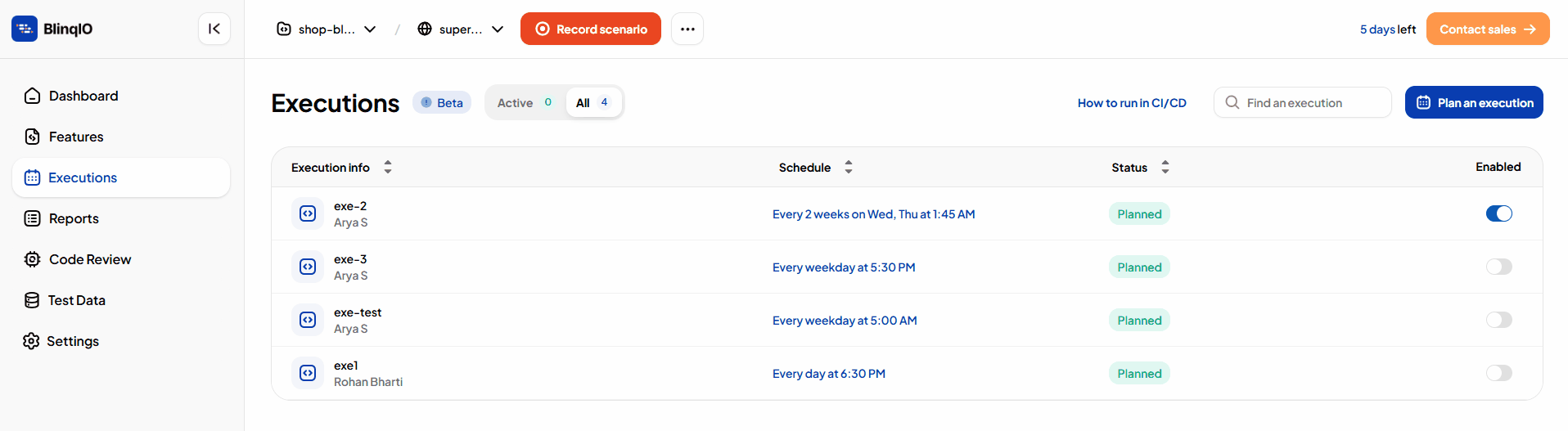Click the Record scenario button
The image size is (1568, 431).
tap(591, 29)
